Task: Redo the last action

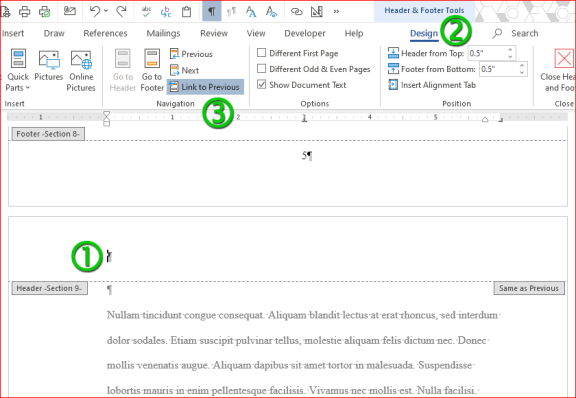Action: [121, 11]
